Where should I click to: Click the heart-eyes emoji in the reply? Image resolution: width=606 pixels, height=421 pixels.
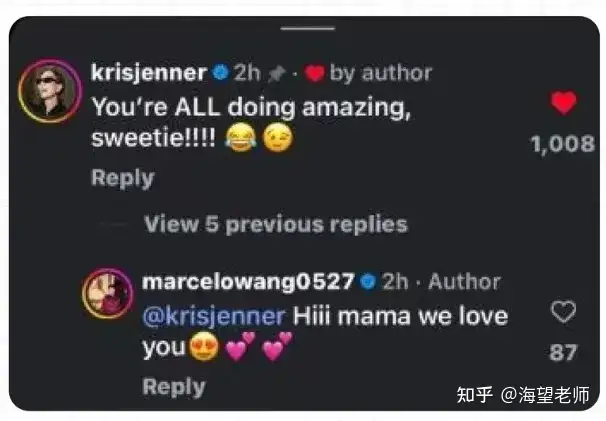[x=204, y=346]
